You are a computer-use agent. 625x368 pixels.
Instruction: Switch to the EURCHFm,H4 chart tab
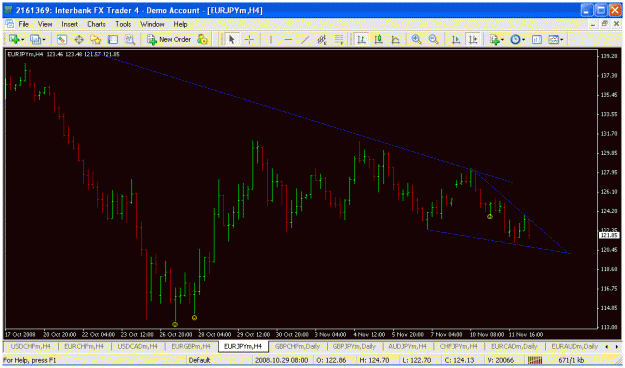pos(84,346)
